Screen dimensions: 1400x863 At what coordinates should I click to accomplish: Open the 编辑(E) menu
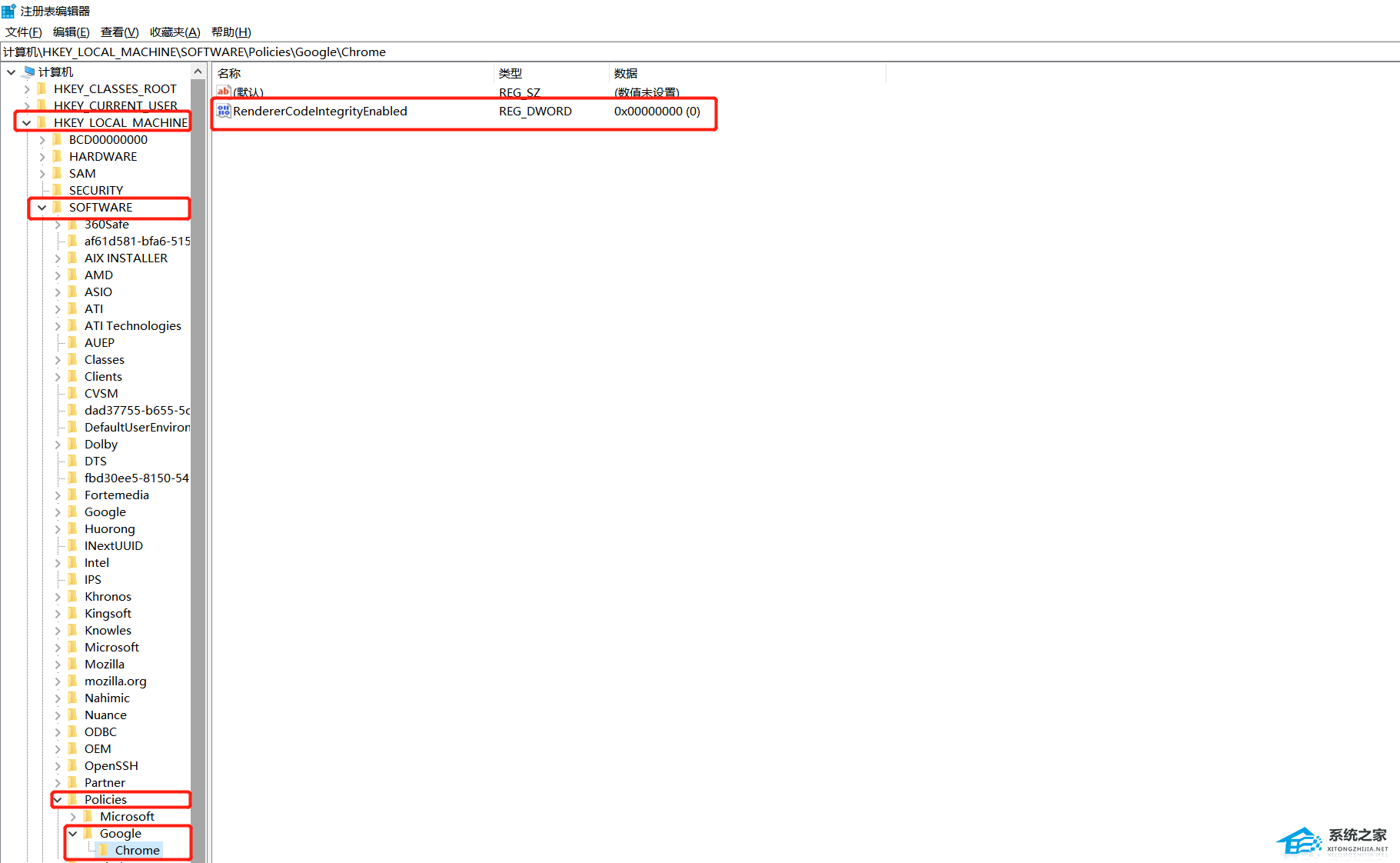[71, 32]
